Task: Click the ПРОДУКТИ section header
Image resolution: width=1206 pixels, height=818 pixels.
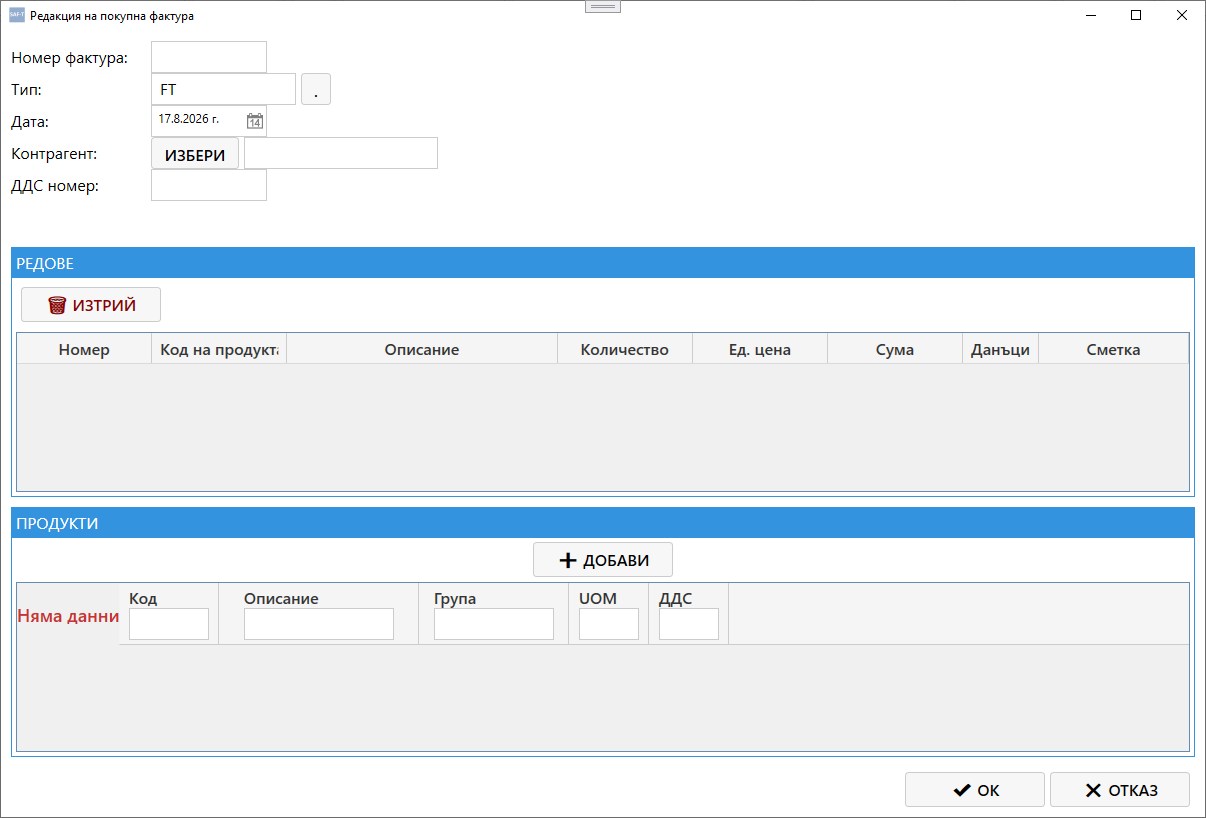Action: point(603,523)
